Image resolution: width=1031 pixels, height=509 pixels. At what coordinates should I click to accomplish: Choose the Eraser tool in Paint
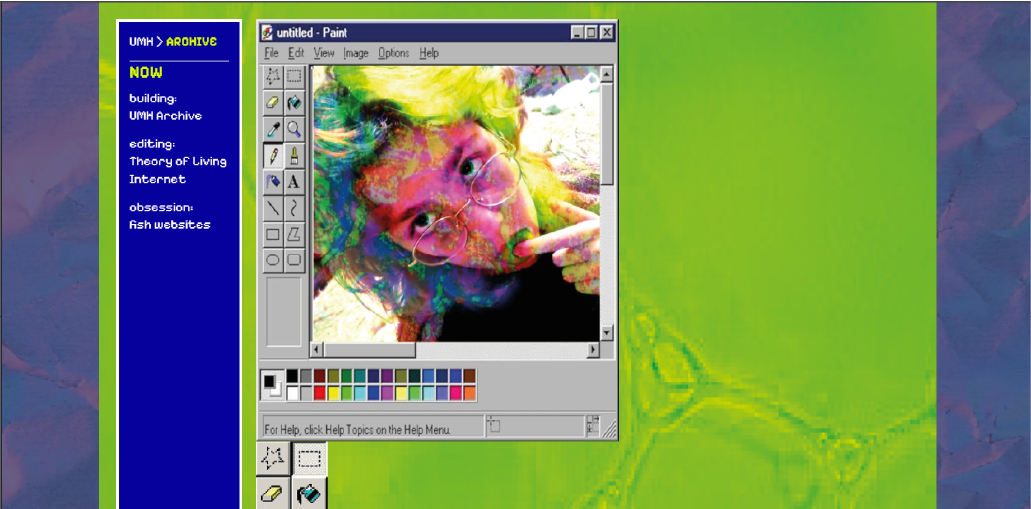pyautogui.click(x=274, y=103)
